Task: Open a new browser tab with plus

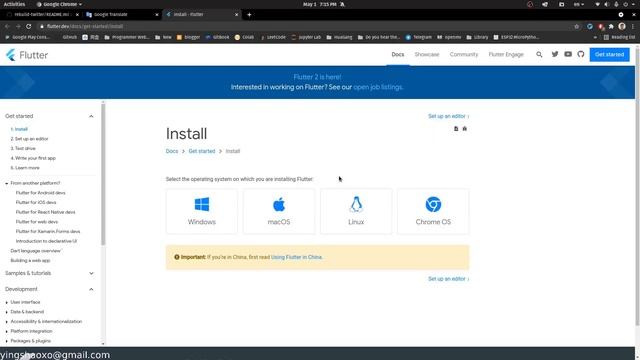Action: [249, 14]
